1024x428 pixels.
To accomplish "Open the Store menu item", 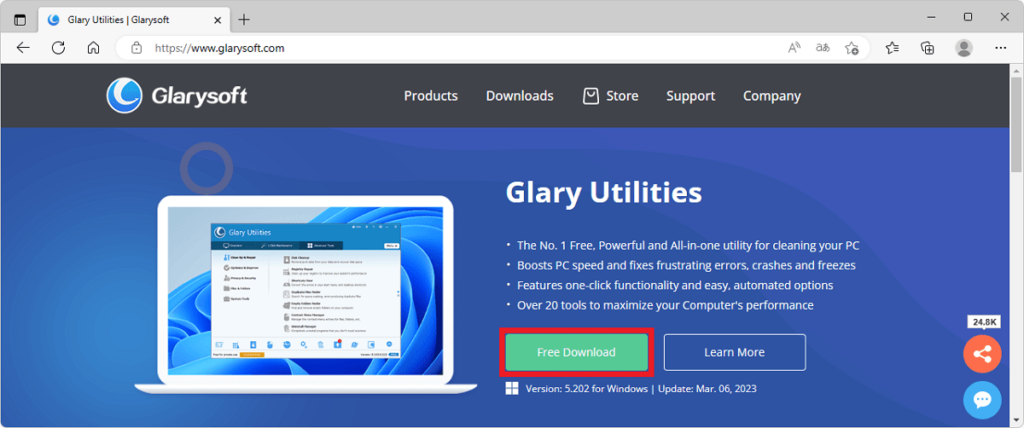I will coord(622,96).
